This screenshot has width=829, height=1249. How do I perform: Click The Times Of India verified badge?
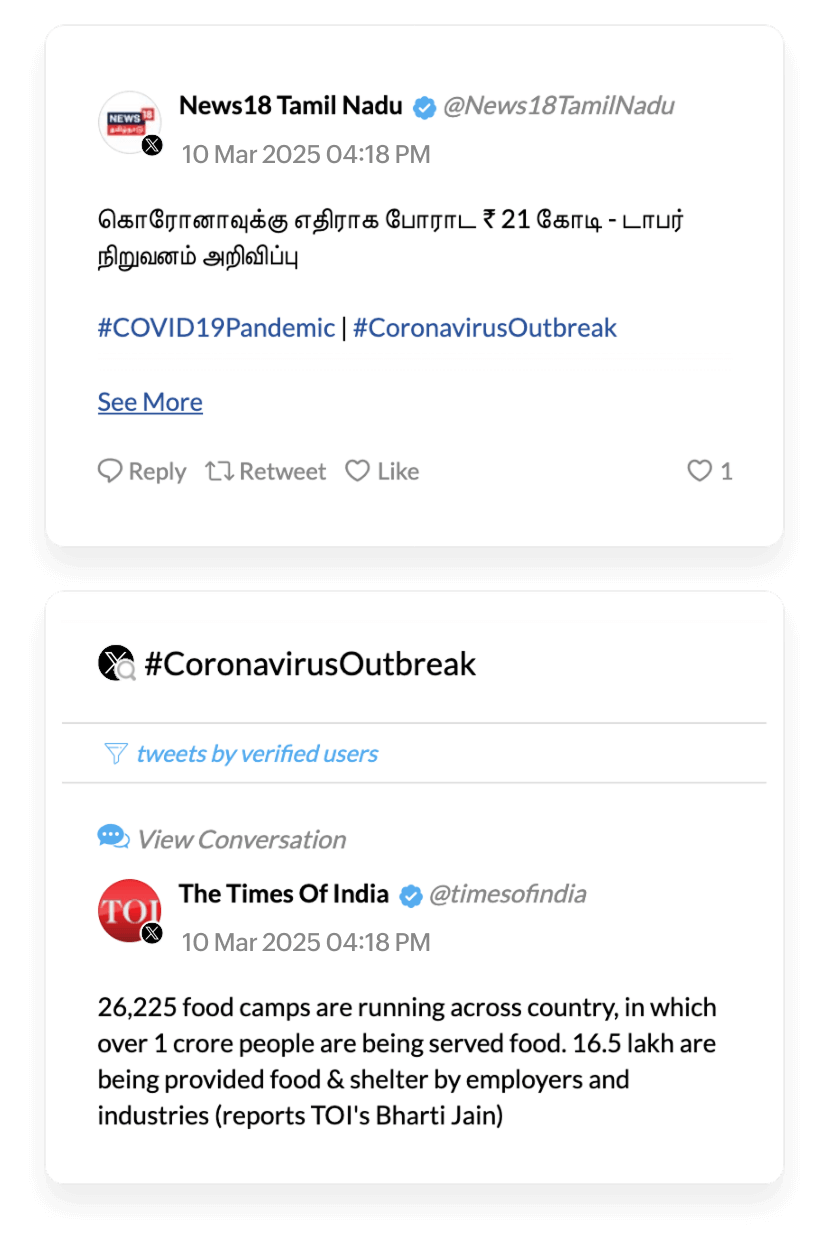pos(411,895)
